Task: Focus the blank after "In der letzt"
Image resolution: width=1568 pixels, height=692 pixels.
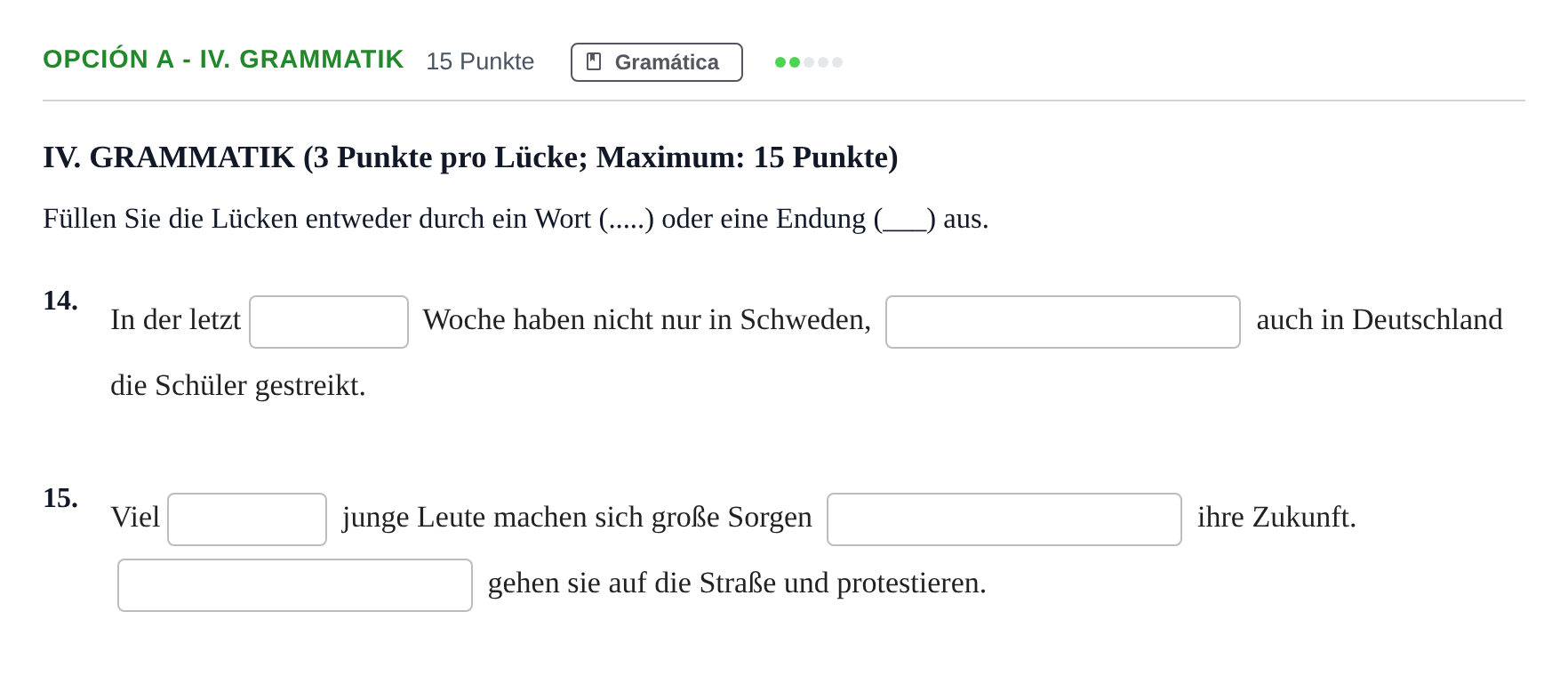Action: (329, 322)
